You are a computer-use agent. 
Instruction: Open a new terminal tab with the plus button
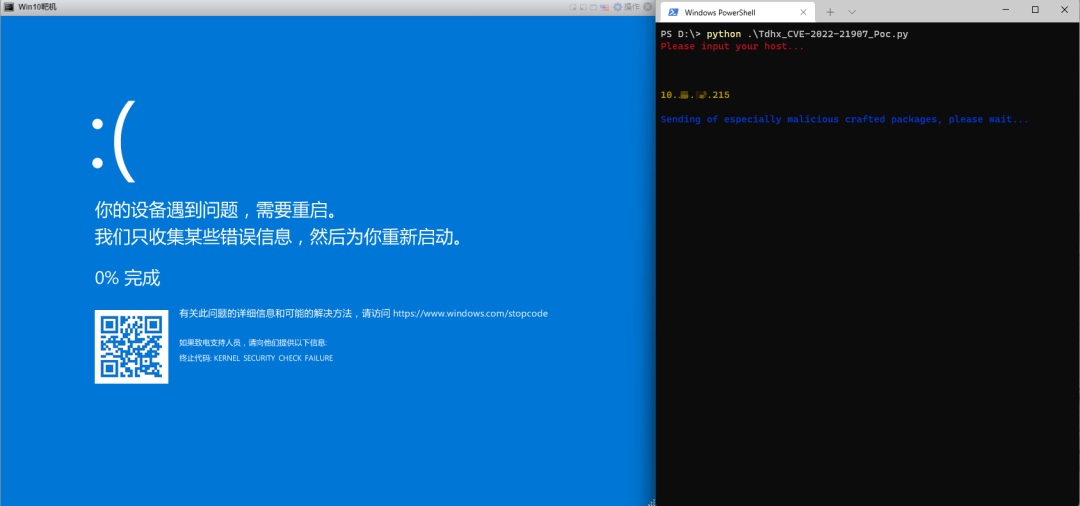click(x=830, y=12)
